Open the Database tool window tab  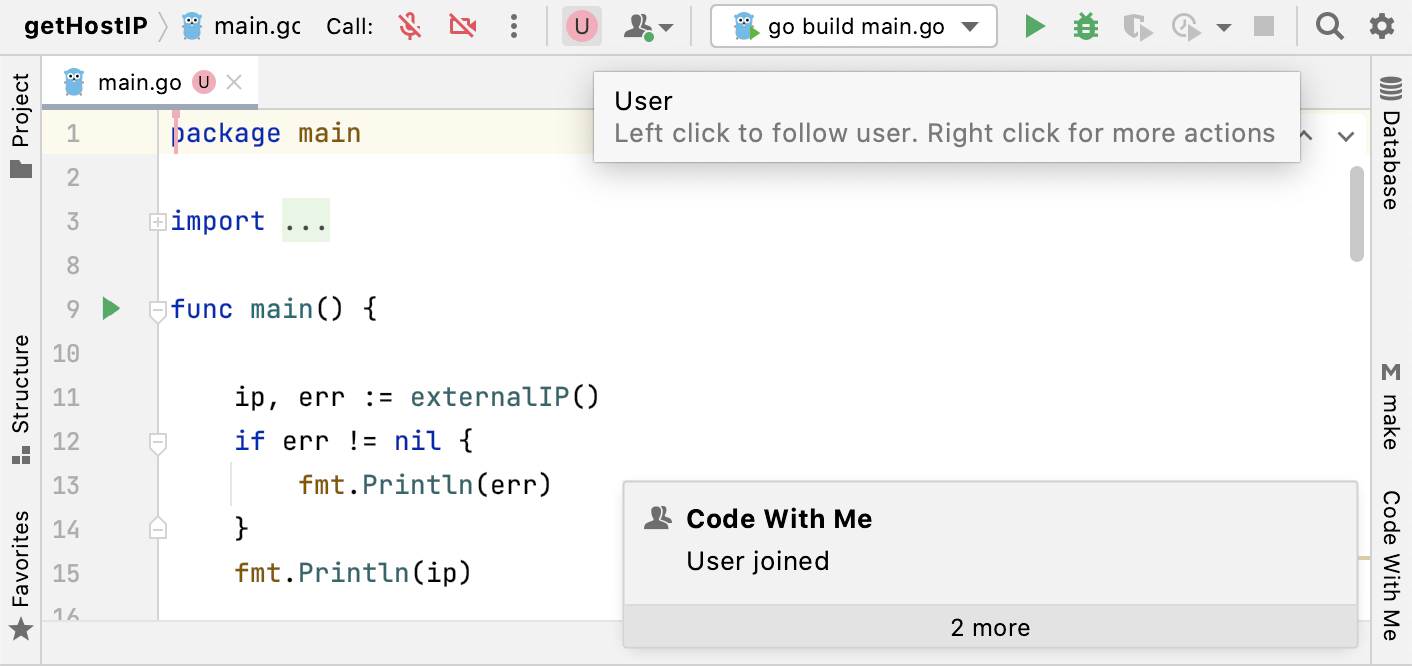pyautogui.click(x=1391, y=145)
